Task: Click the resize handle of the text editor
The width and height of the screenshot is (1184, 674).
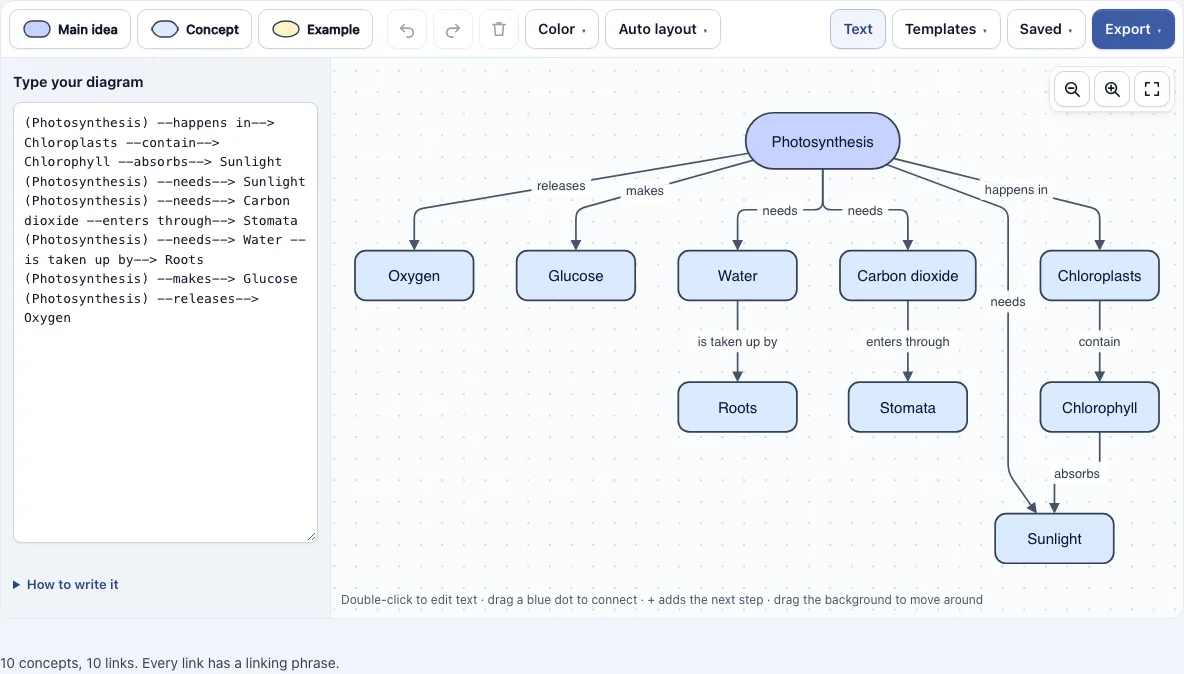Action: (x=311, y=537)
